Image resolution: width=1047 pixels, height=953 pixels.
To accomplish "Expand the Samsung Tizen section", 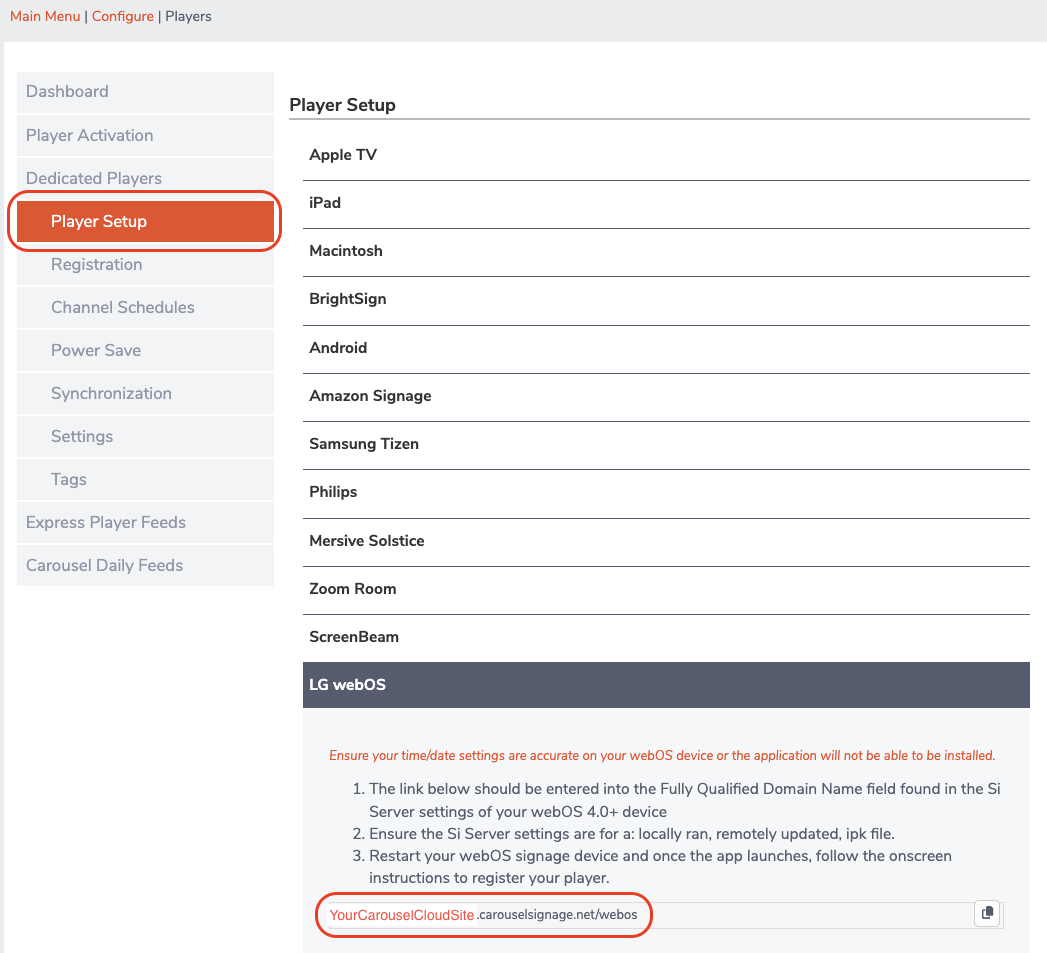I will pos(666,444).
